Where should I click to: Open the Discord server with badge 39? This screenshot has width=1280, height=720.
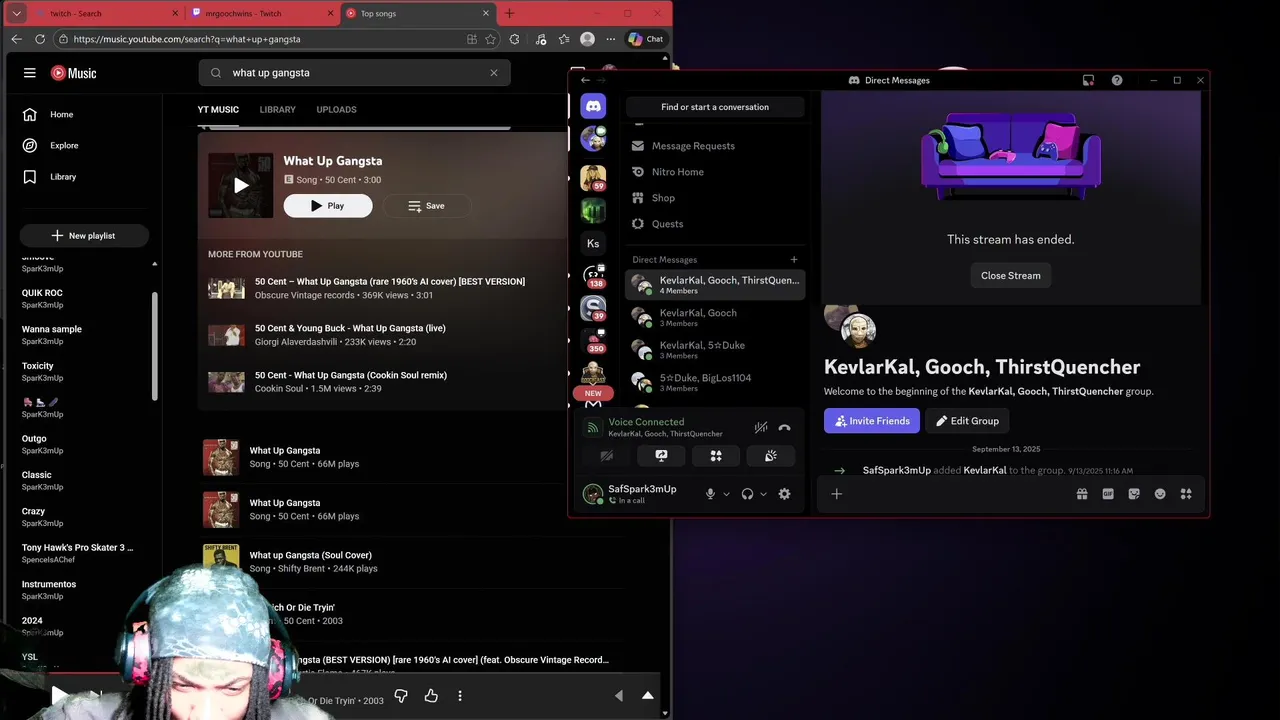(593, 308)
